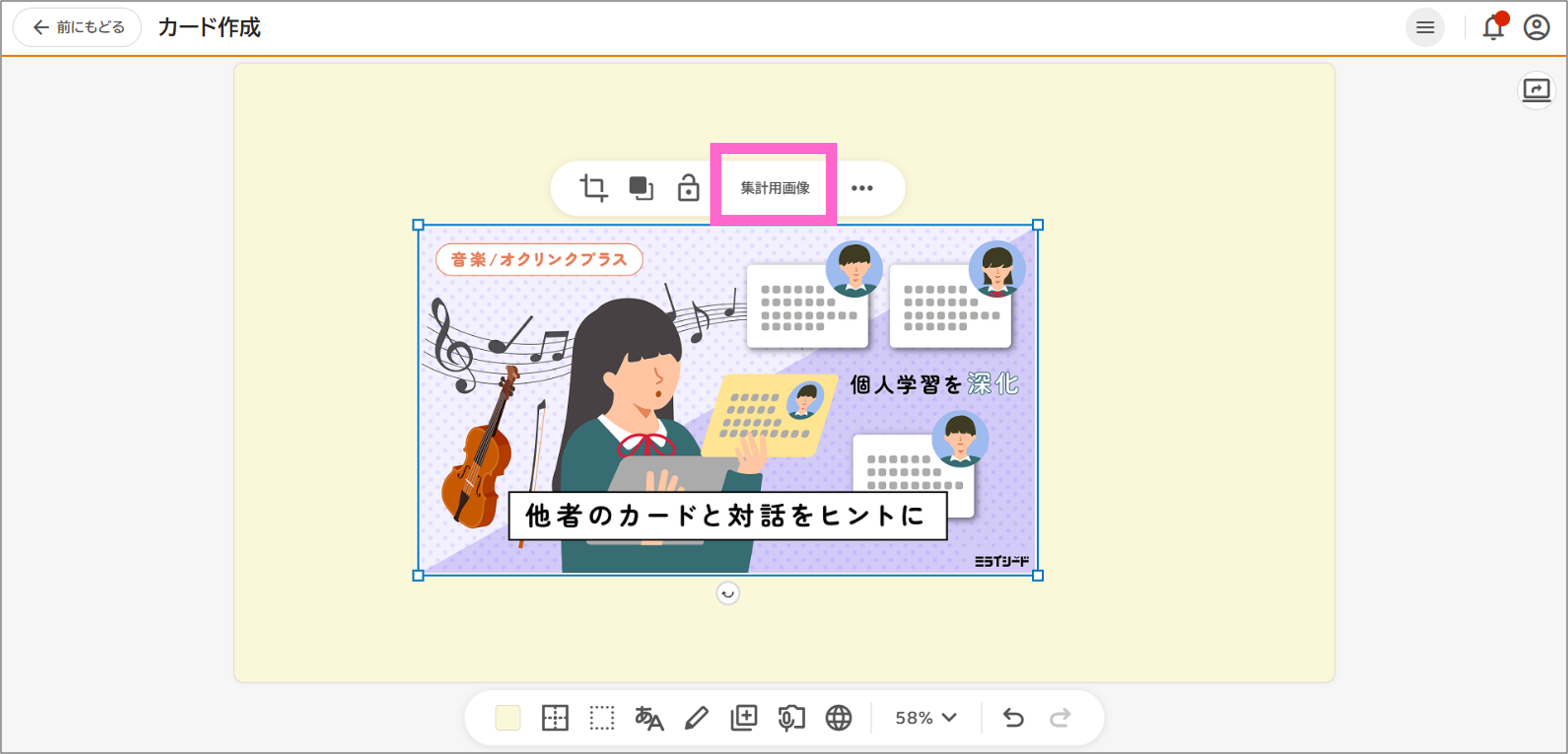Activate the marquee selection tool
This screenshot has height=754, width=1568.
pyautogui.click(x=602, y=717)
